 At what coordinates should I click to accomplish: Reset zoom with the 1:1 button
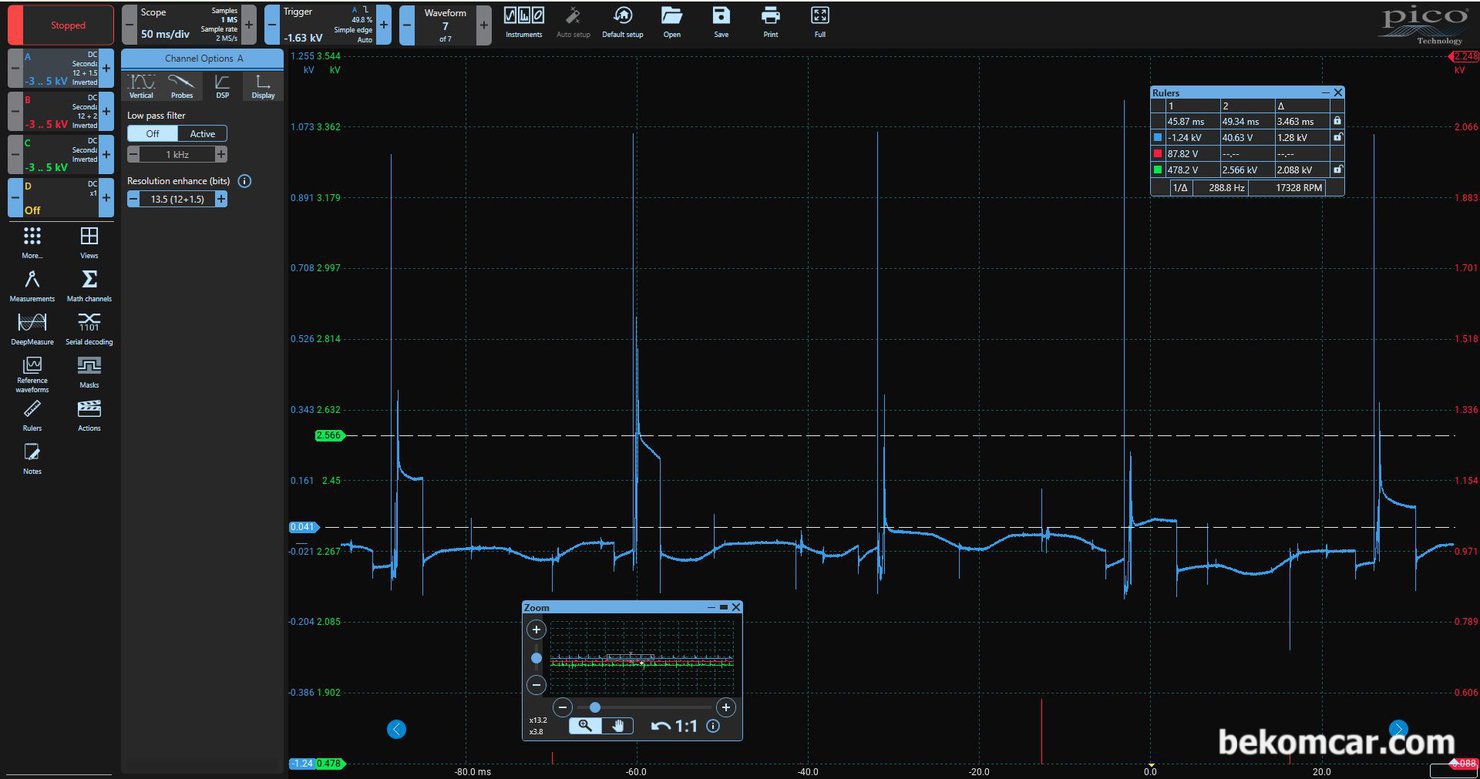(x=676, y=726)
